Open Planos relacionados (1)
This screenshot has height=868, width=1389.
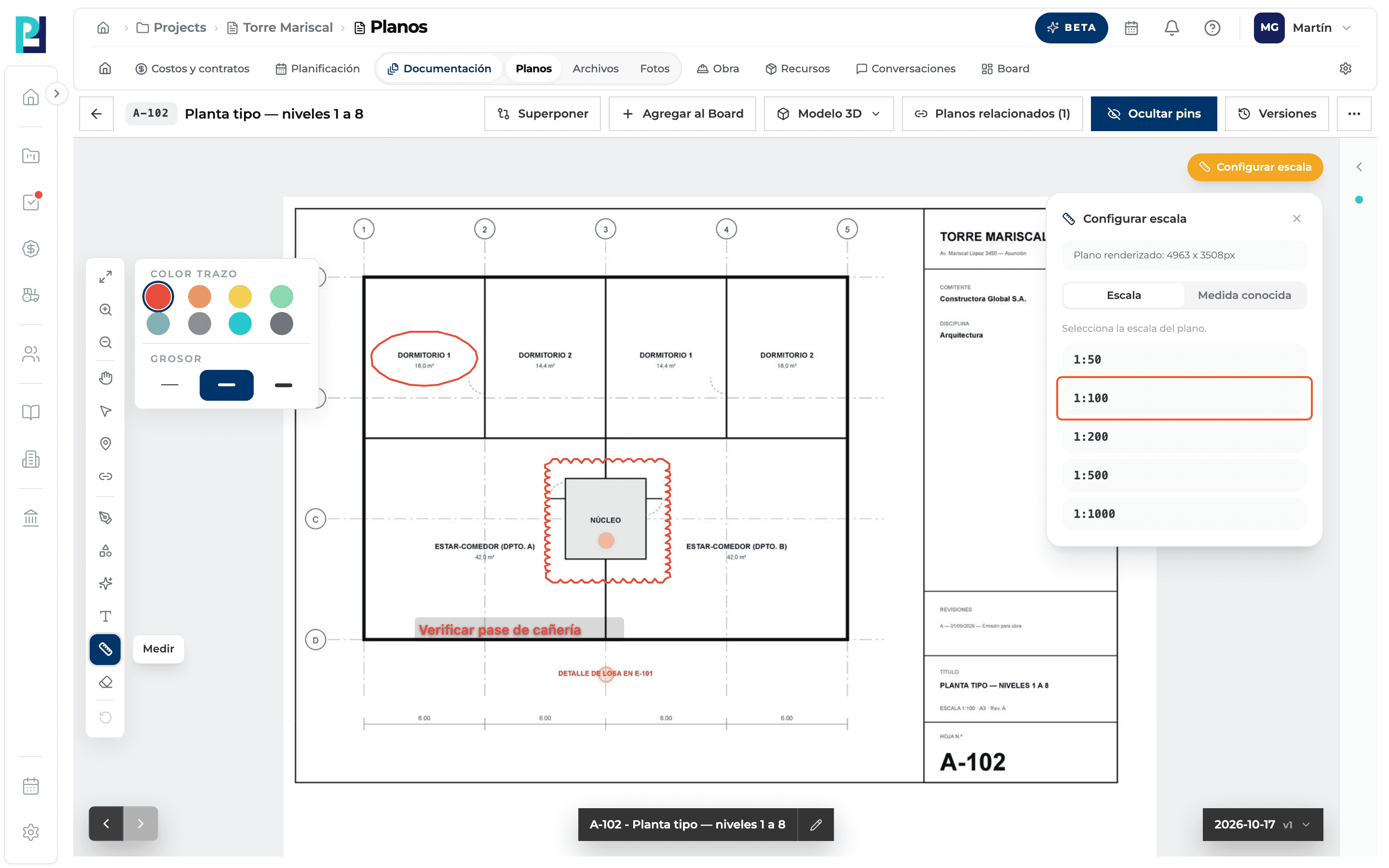pyautogui.click(x=992, y=114)
